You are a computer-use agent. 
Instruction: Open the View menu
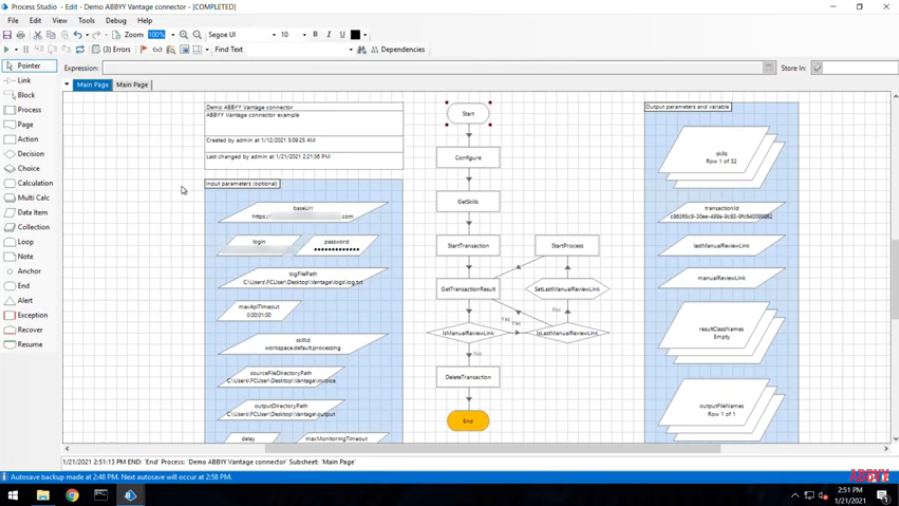pyautogui.click(x=59, y=21)
